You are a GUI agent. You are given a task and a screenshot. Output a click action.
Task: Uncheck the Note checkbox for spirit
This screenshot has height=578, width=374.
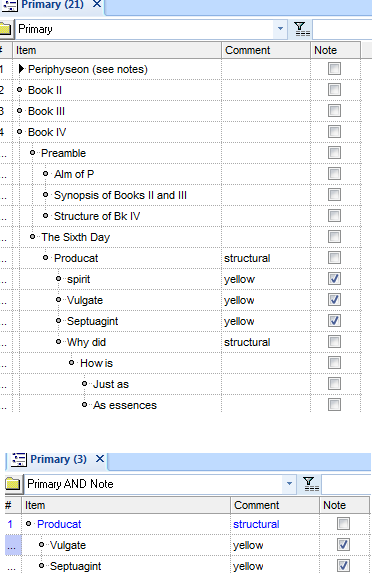coord(334,279)
